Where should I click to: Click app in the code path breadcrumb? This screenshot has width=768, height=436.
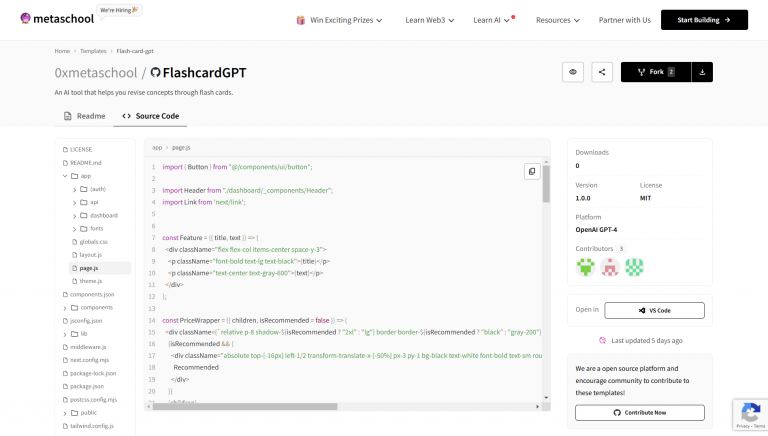tap(157, 147)
